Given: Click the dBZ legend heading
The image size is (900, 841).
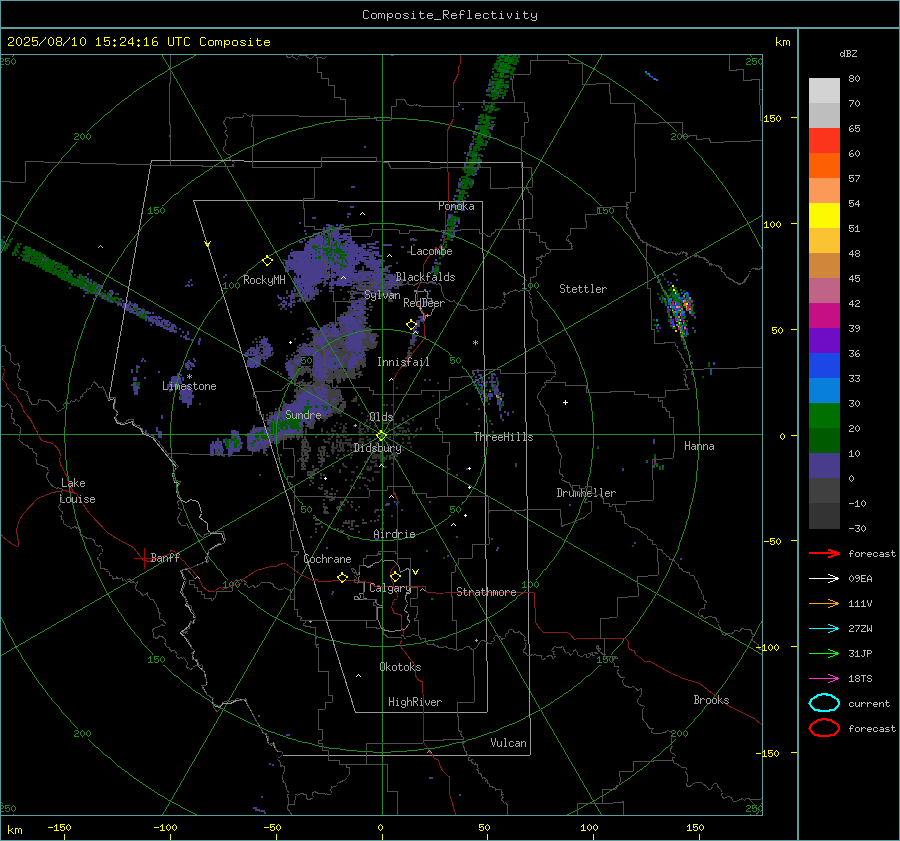Looking at the screenshot, I should click(848, 53).
